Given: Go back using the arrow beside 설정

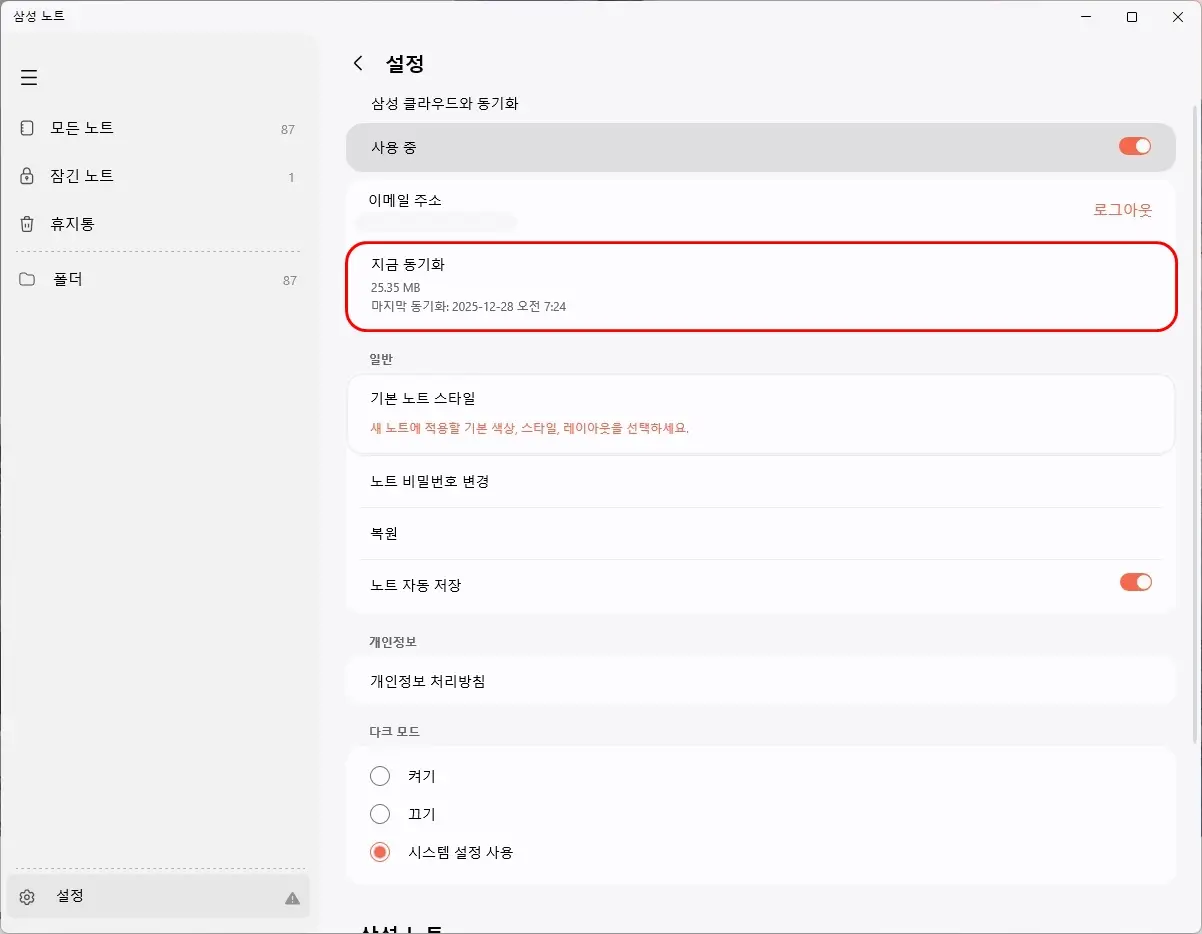Looking at the screenshot, I should click(x=358, y=63).
